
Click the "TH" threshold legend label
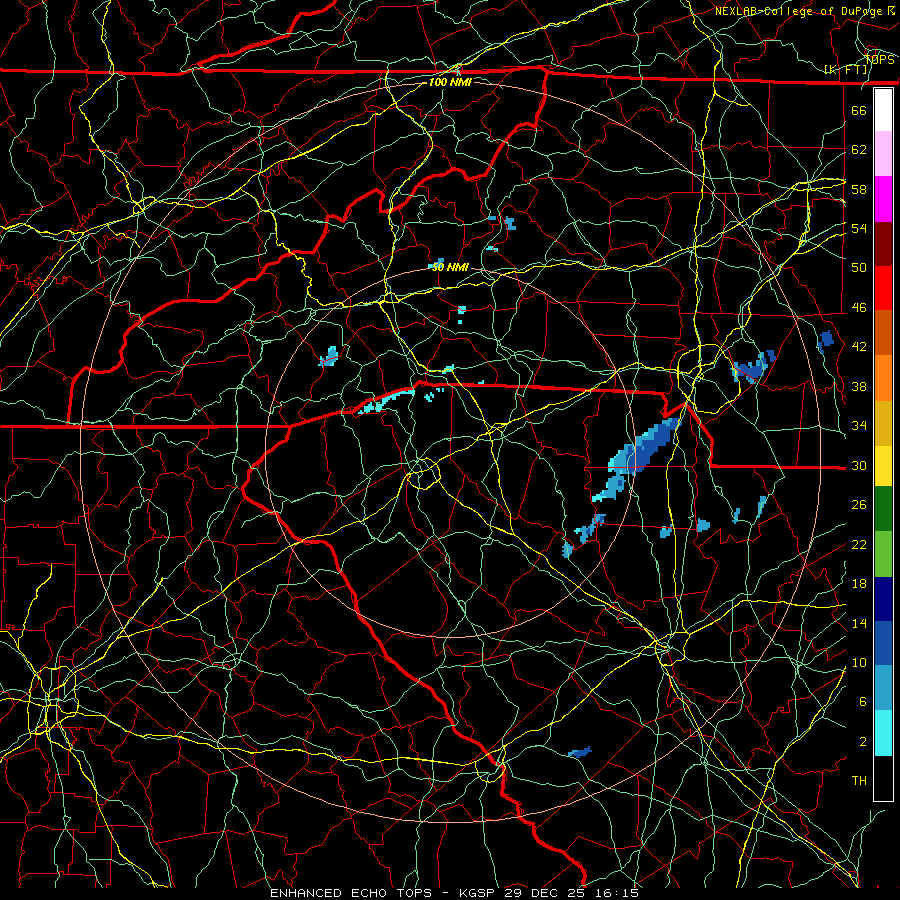[x=859, y=781]
